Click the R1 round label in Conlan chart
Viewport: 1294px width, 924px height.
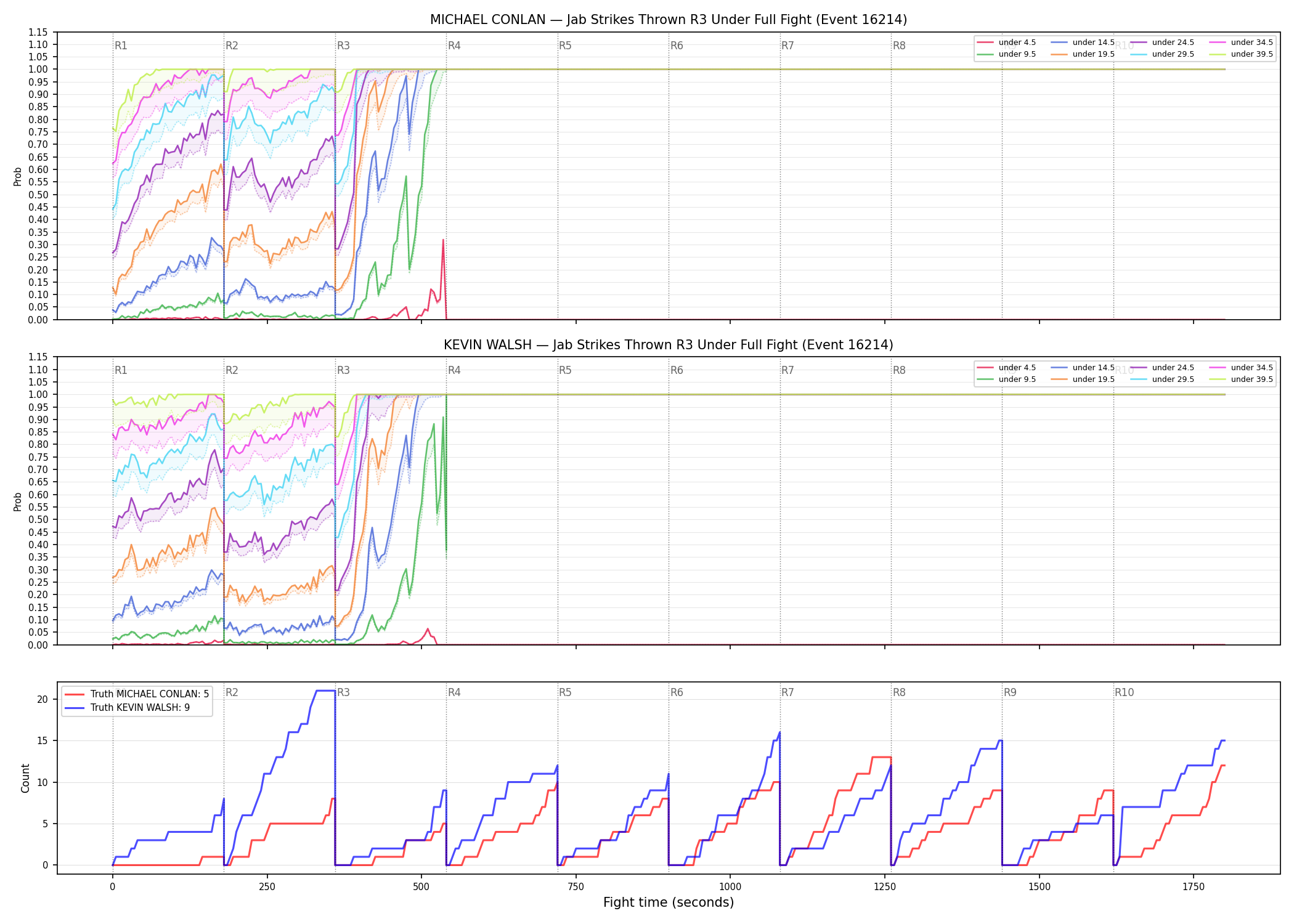pos(121,46)
